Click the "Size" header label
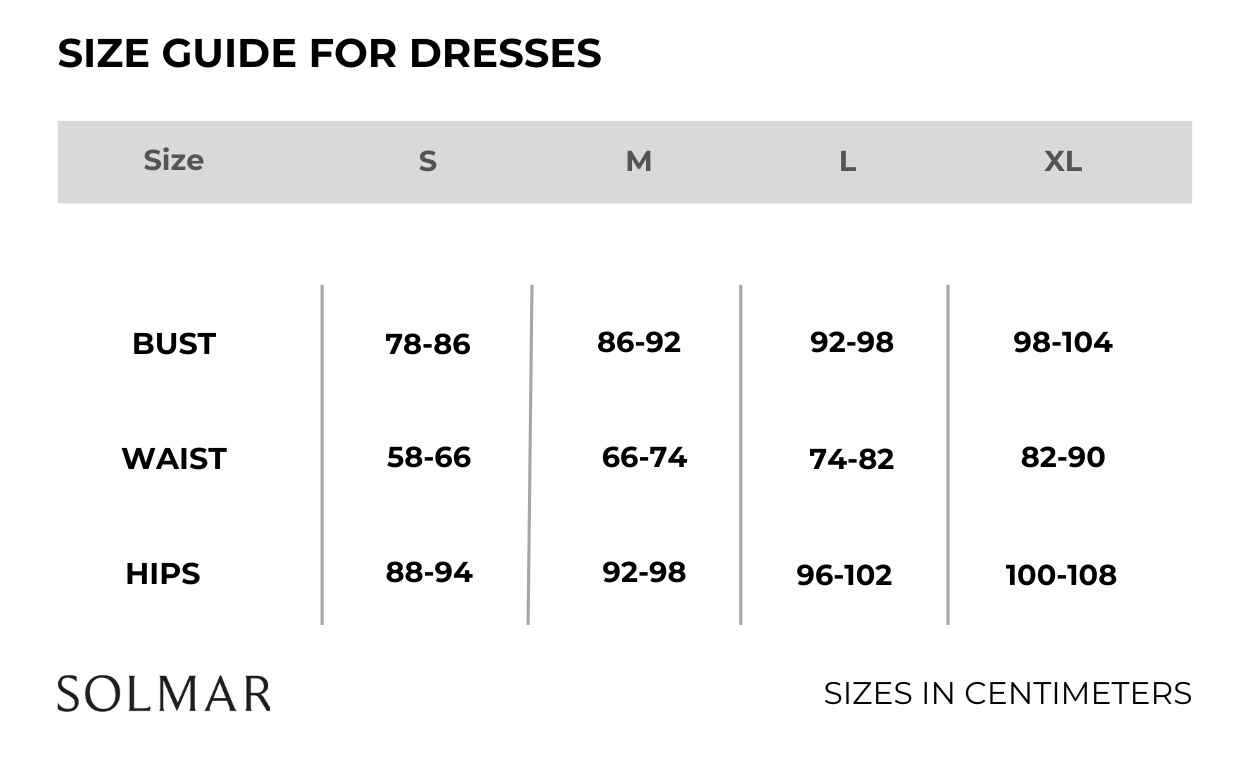1250x757 pixels. pos(173,160)
